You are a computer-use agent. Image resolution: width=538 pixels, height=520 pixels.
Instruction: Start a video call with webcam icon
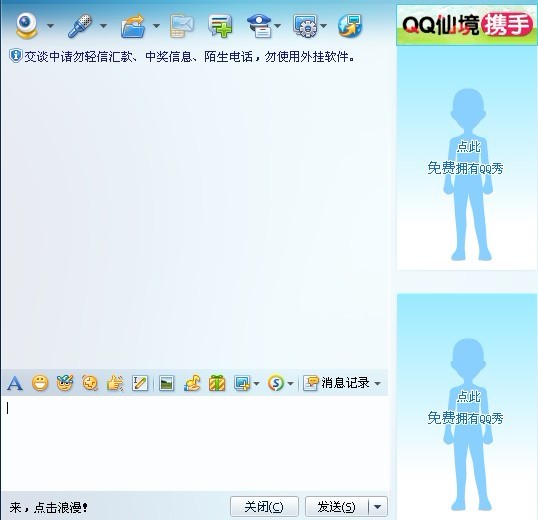26,26
